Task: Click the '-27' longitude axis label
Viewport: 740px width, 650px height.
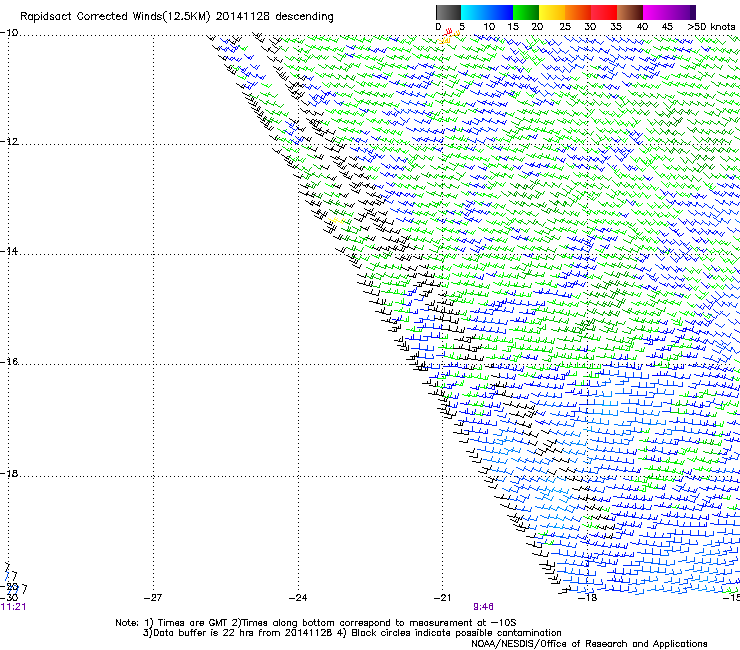Action: tap(153, 598)
